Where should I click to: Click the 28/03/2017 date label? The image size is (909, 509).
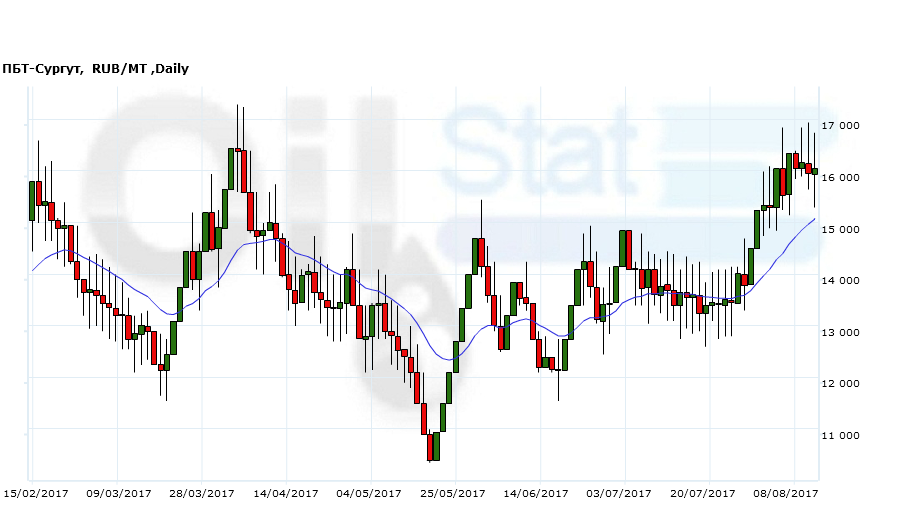tap(202, 493)
